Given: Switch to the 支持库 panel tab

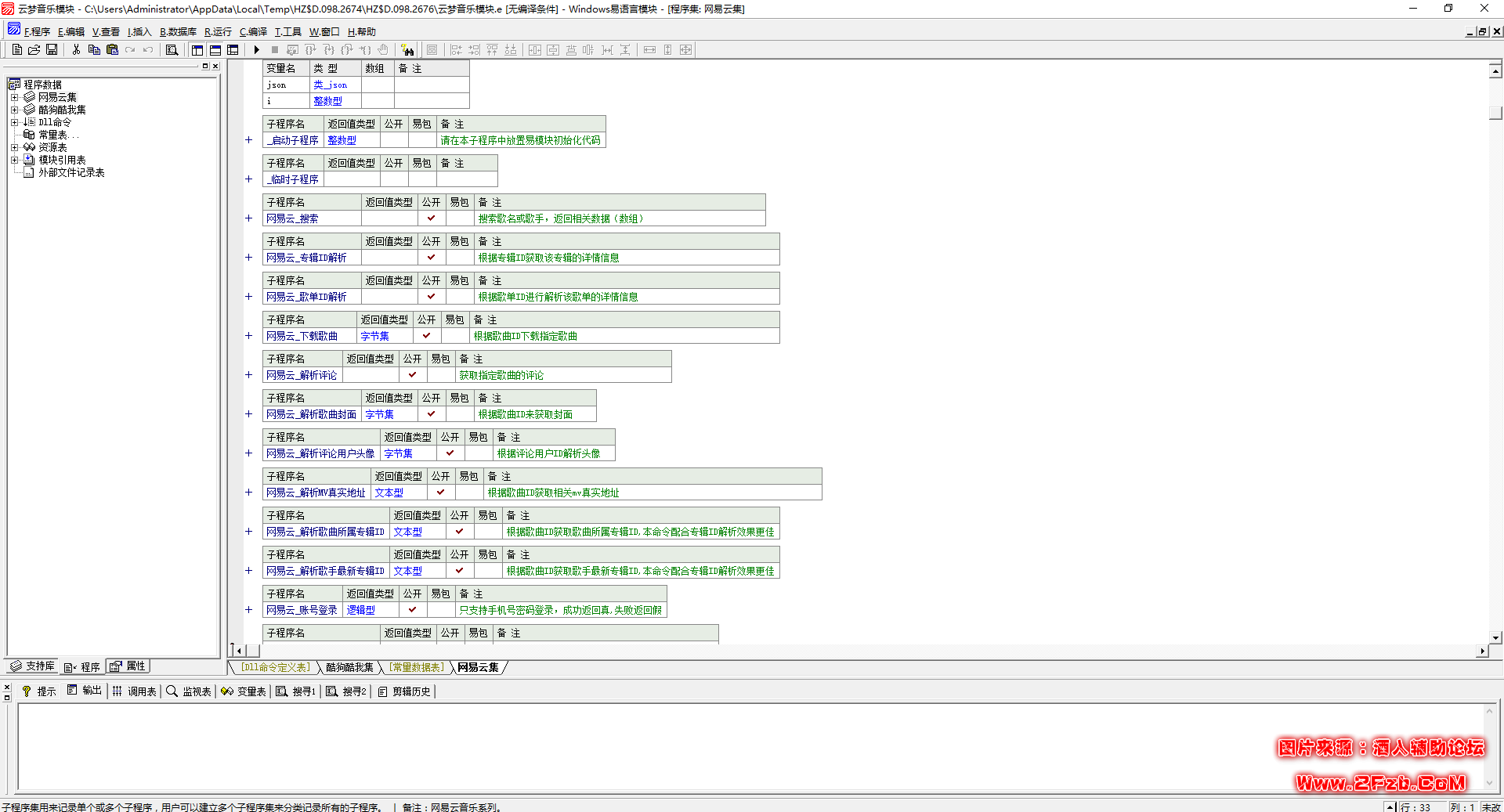Looking at the screenshot, I should point(33,666).
